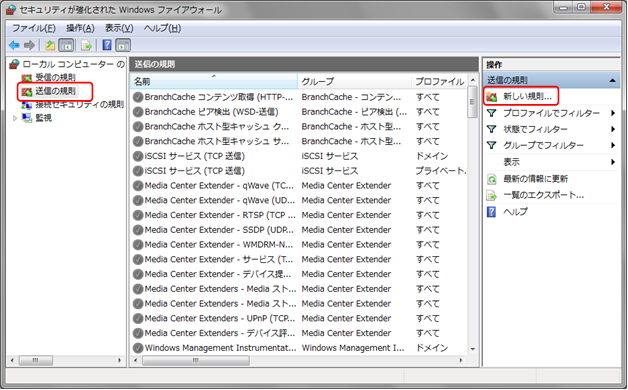Expand submenu arrow beside 状態でフィルター

[x=612, y=129]
